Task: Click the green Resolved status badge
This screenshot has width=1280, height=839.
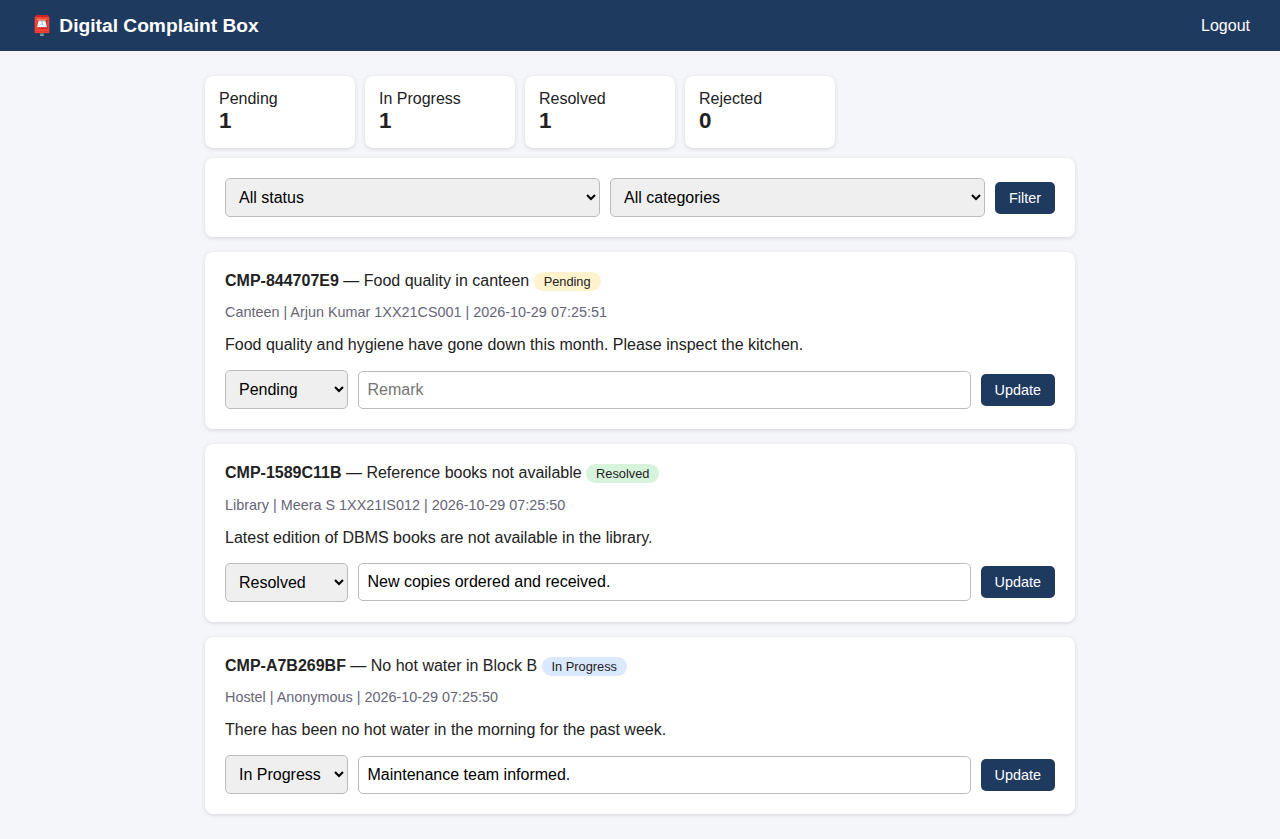Action: (622, 474)
